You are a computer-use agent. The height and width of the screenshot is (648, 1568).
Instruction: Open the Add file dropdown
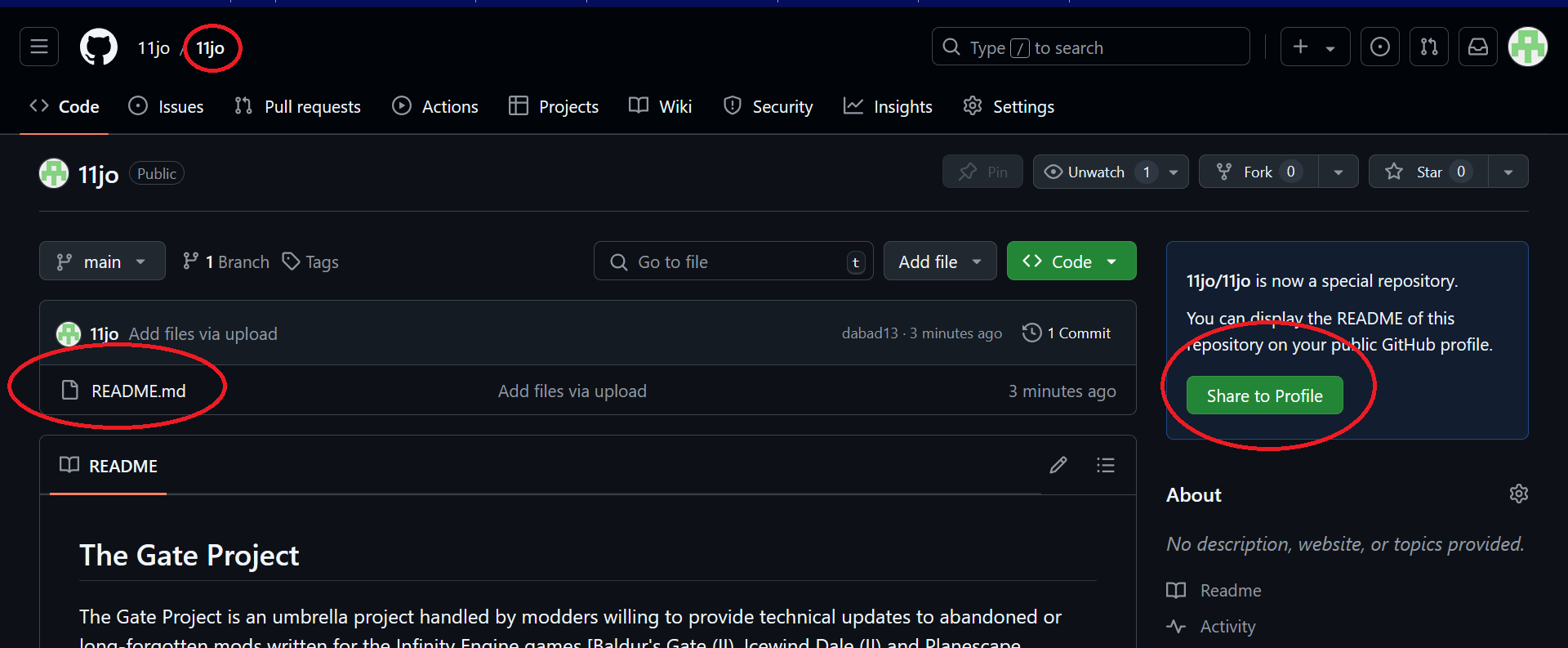pos(940,261)
